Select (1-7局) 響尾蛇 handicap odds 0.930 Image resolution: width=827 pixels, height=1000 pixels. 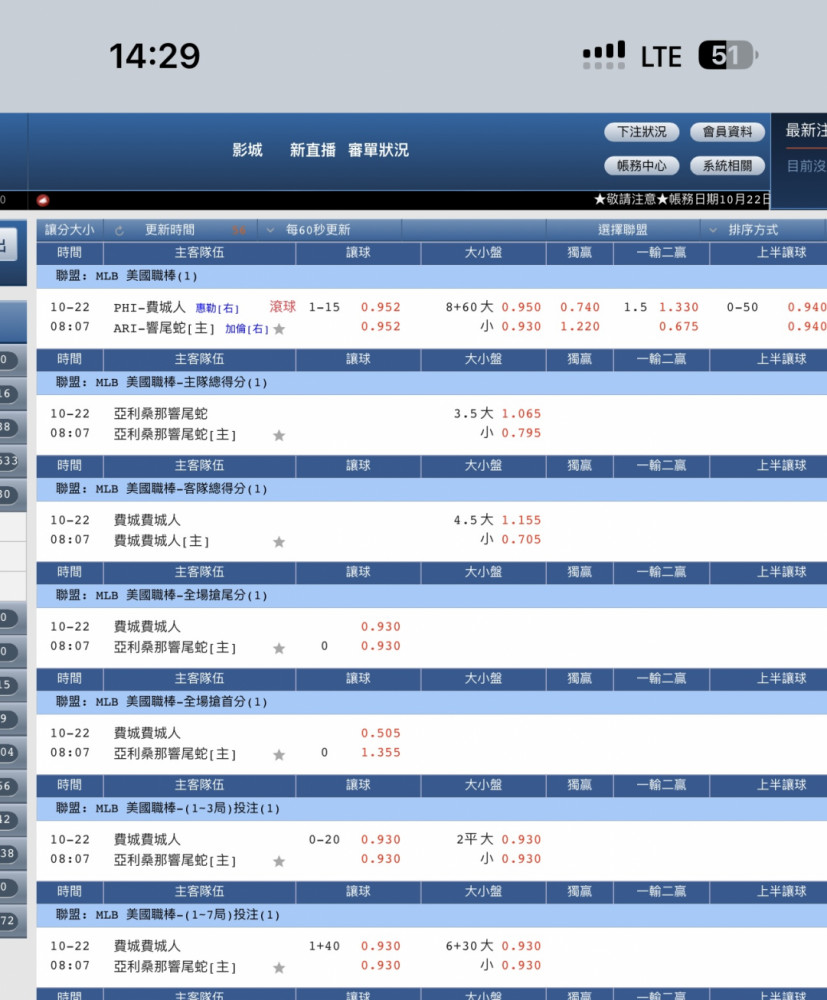(381, 966)
